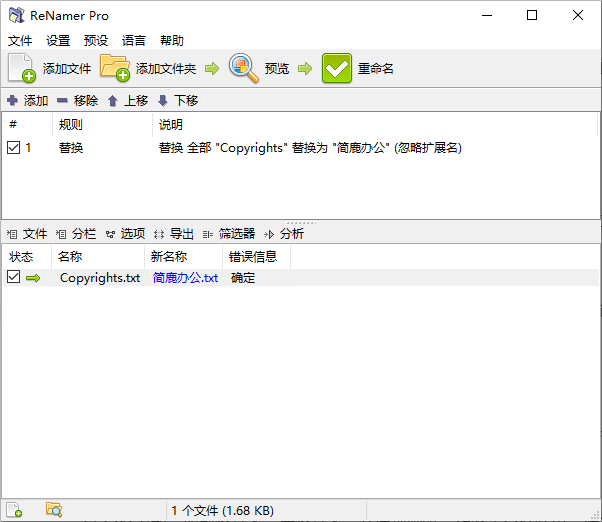Image resolution: width=602 pixels, height=522 pixels.
Task: Maximize the ReNamer Pro window
Action: 532,15
